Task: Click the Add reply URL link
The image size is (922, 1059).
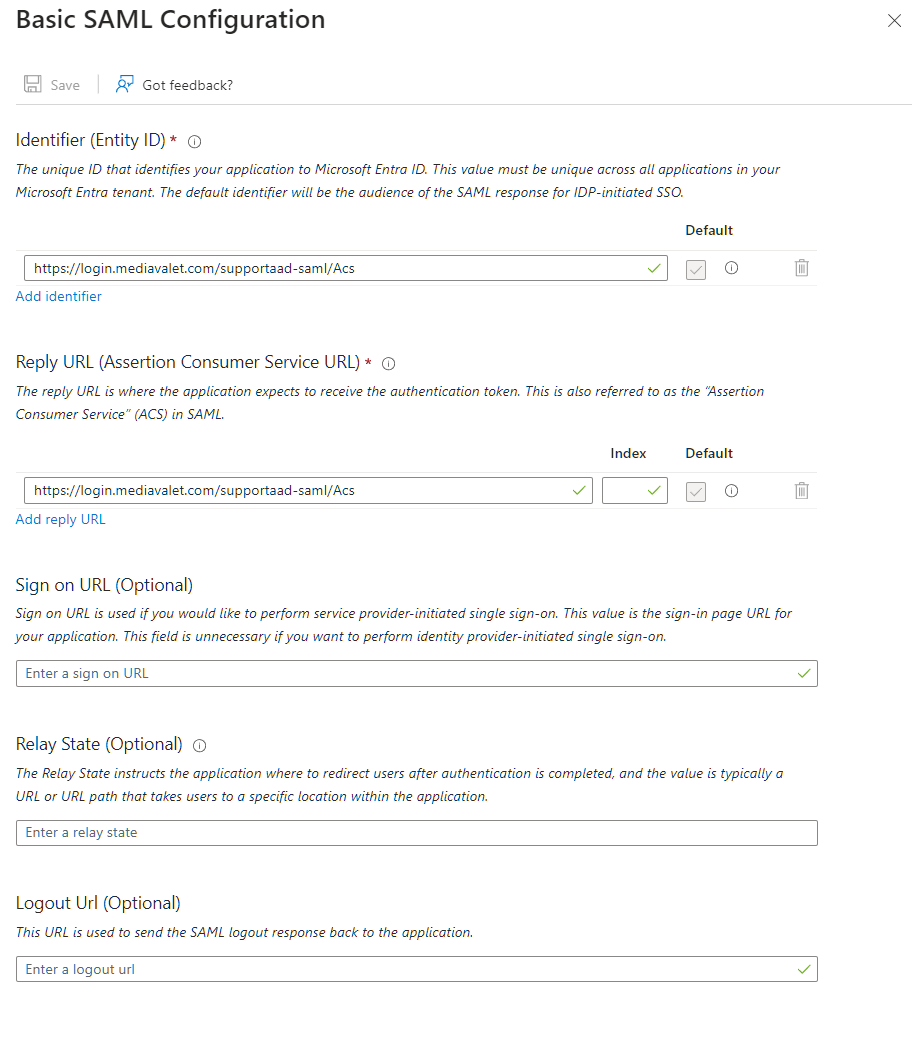Action: coord(60,519)
